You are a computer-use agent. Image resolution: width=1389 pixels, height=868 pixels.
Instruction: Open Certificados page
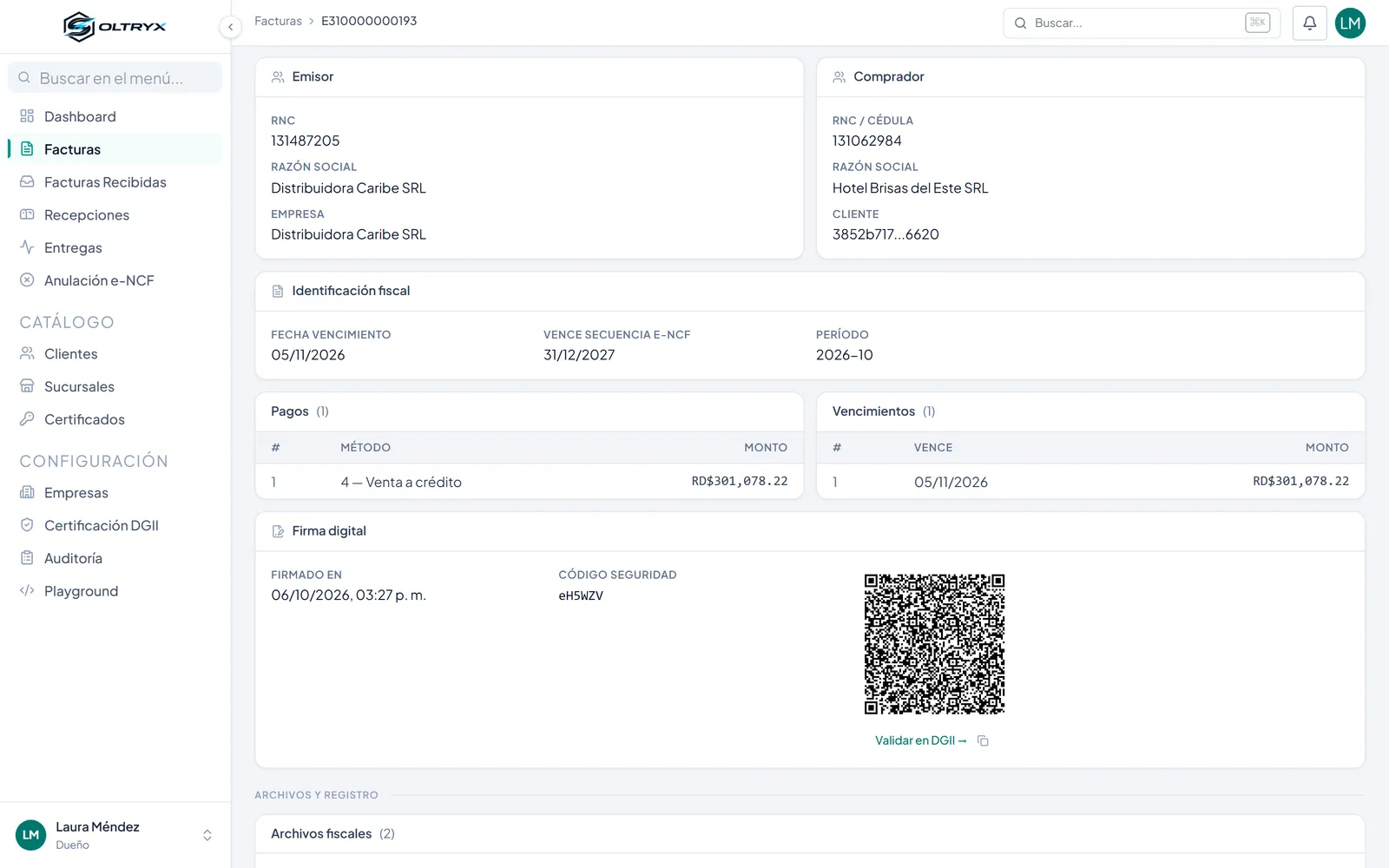(115, 419)
